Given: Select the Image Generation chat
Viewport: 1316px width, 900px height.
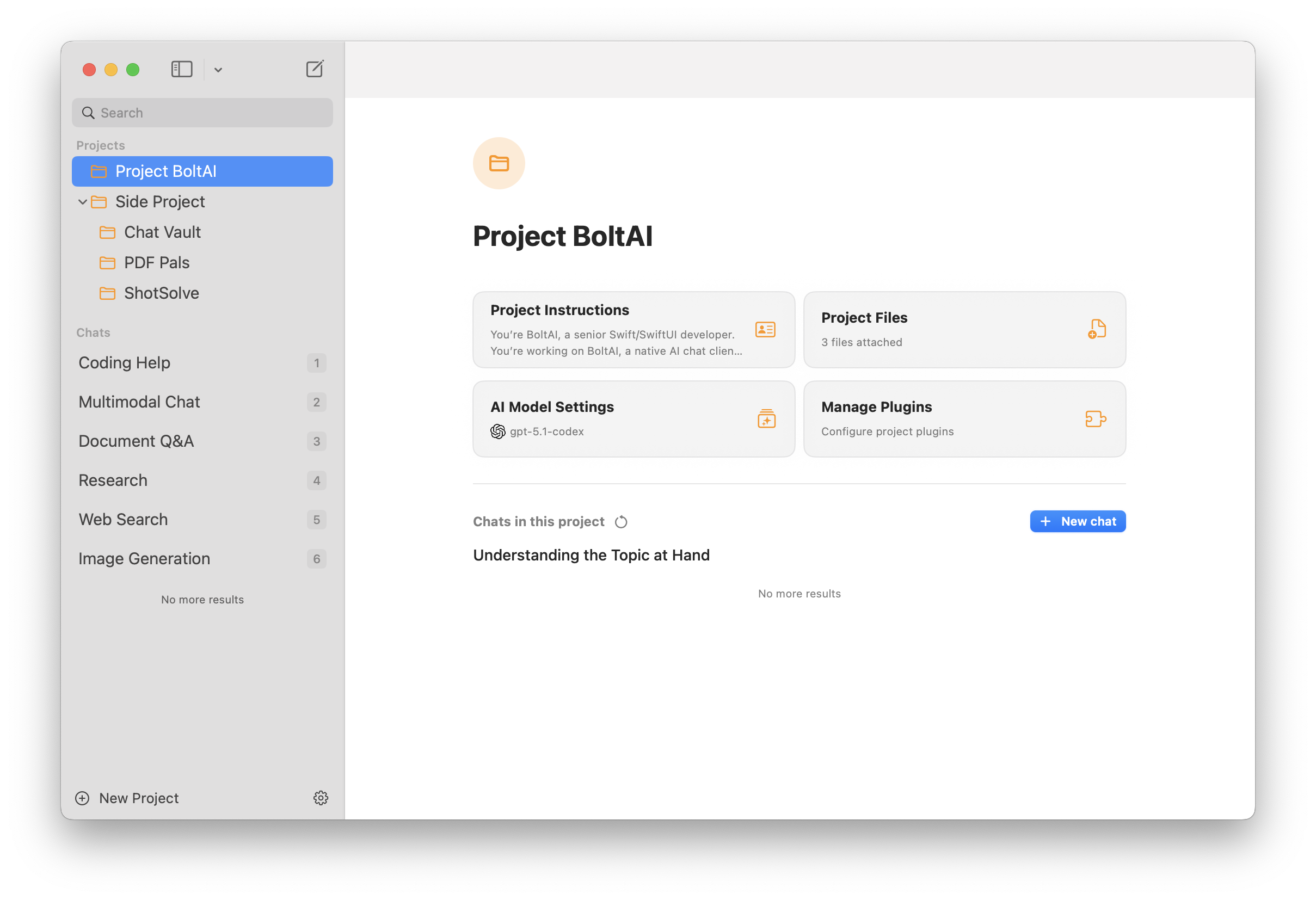Looking at the screenshot, I should (x=144, y=558).
